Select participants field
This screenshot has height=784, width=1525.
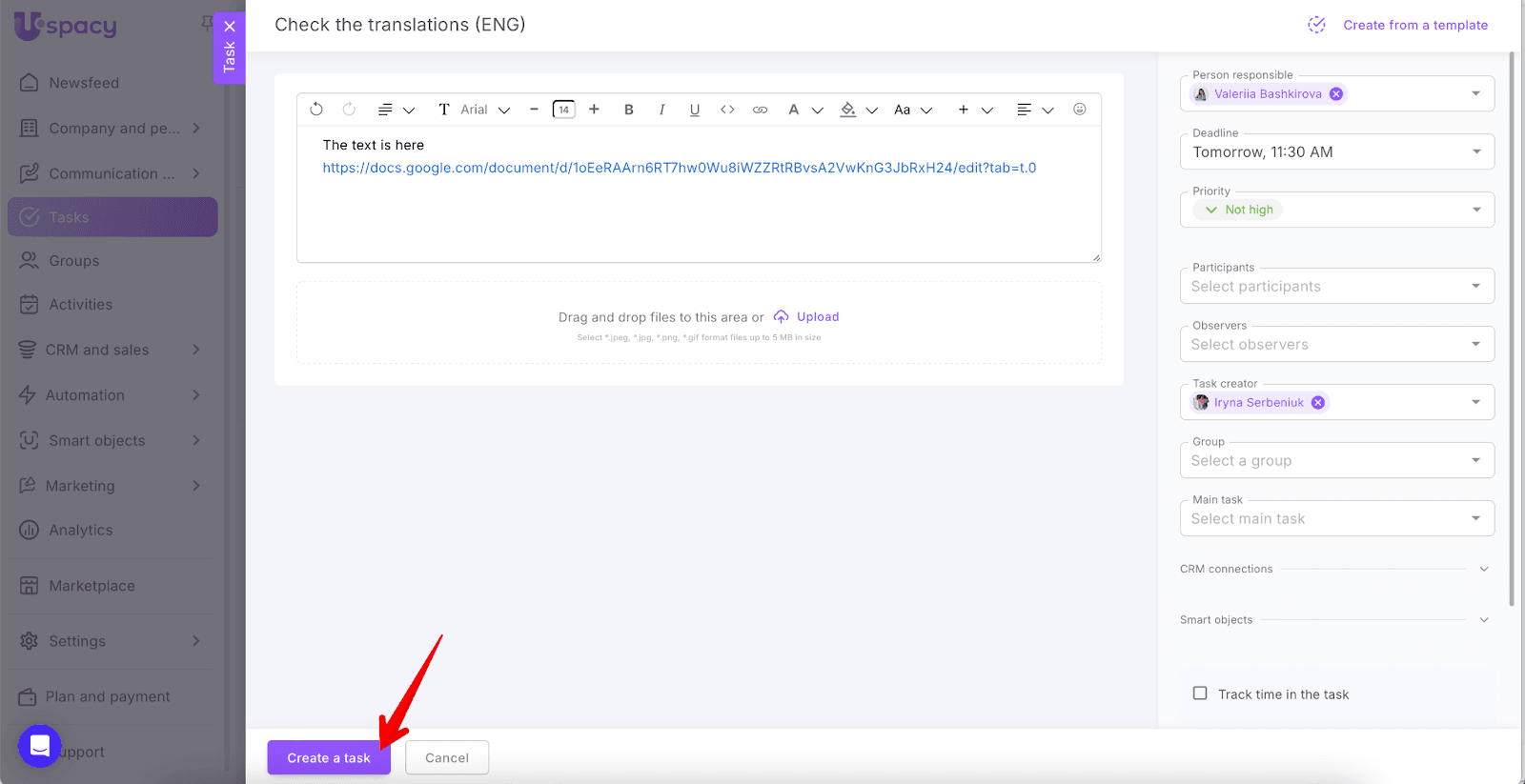coord(1337,286)
